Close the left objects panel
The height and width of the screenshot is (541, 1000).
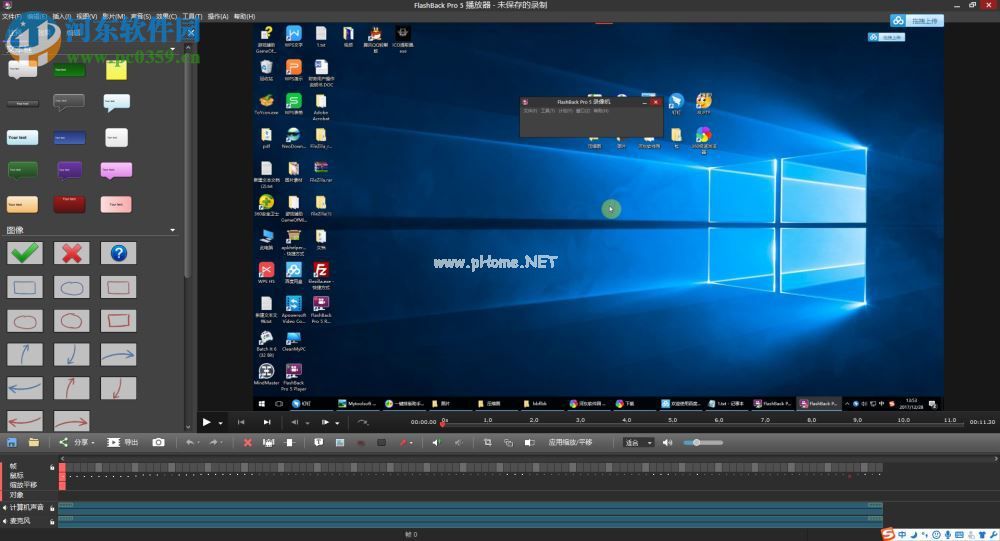click(x=191, y=33)
